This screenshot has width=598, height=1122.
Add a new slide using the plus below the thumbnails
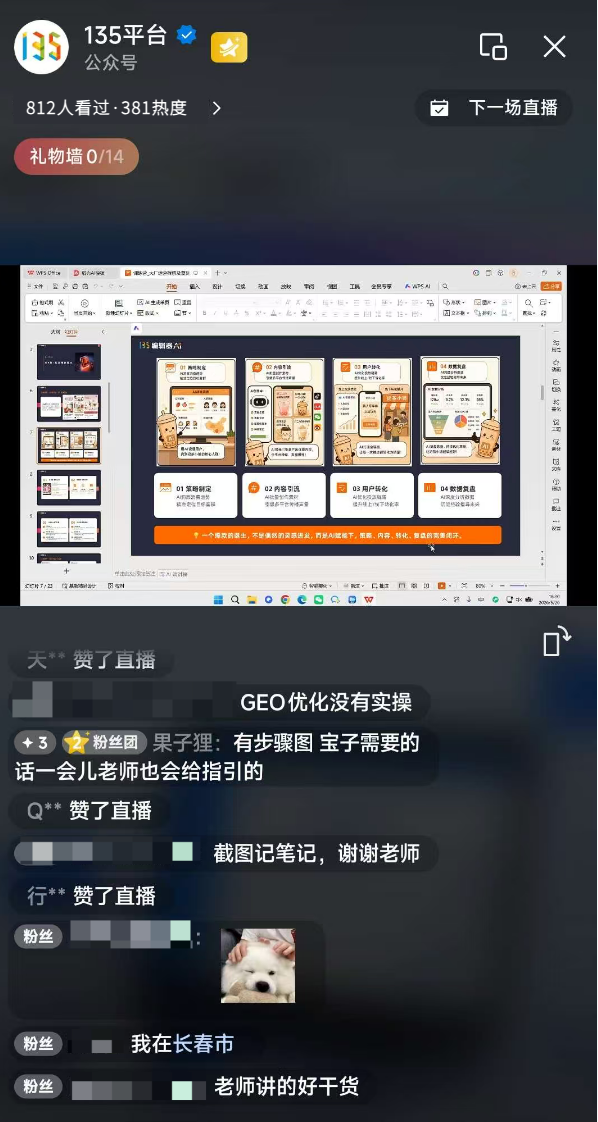point(67,571)
